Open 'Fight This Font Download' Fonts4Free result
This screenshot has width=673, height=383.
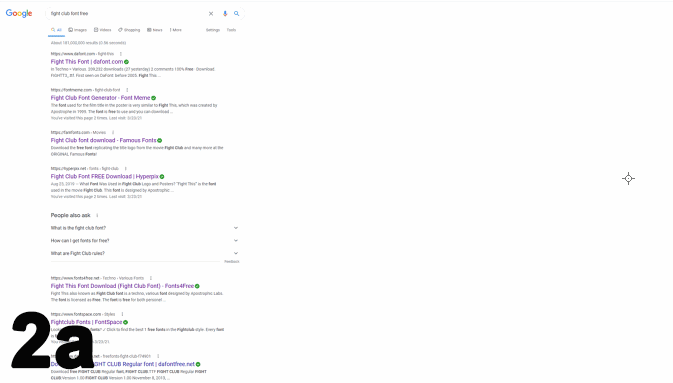(122, 286)
